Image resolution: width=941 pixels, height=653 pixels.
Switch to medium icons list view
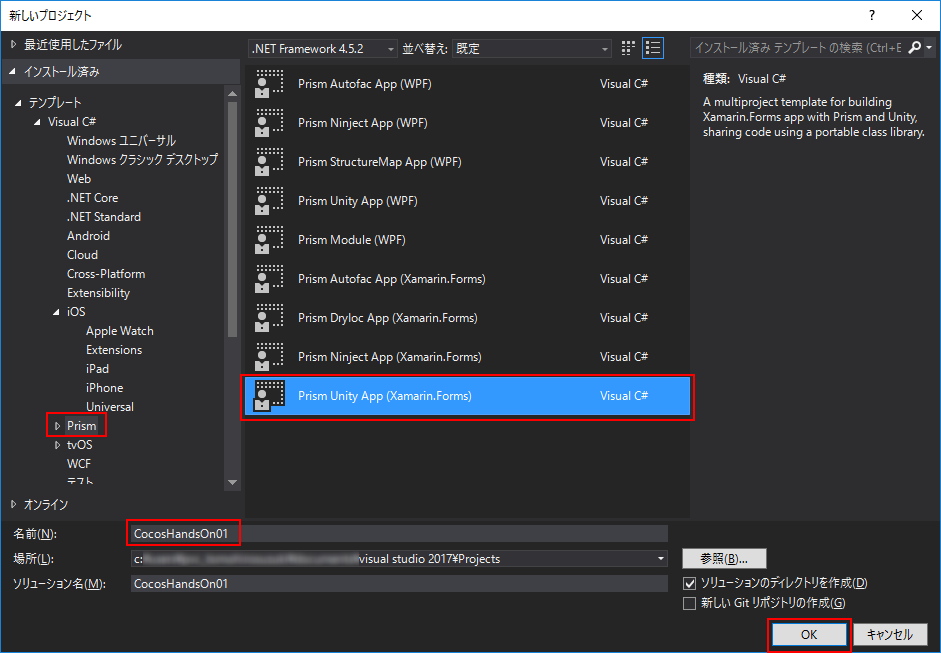[653, 48]
